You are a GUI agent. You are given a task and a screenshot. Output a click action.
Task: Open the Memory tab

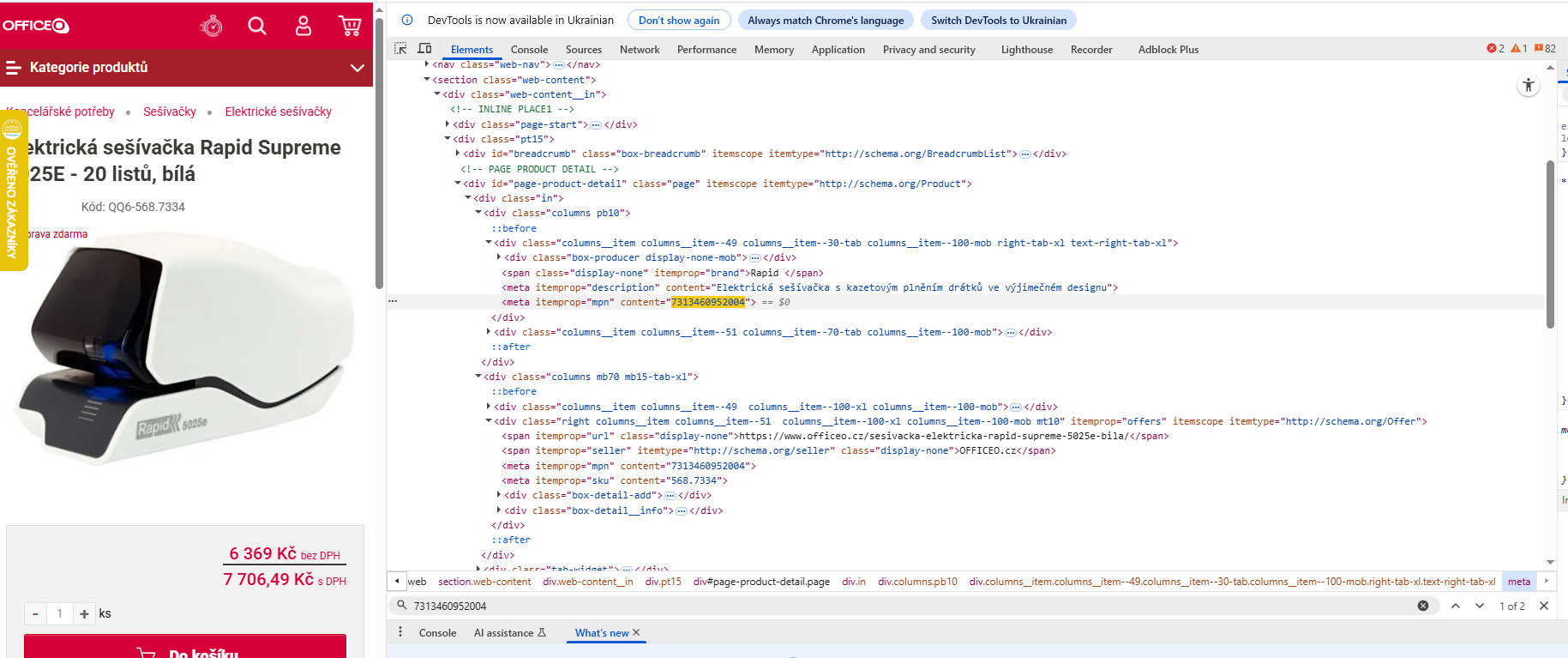pos(774,50)
